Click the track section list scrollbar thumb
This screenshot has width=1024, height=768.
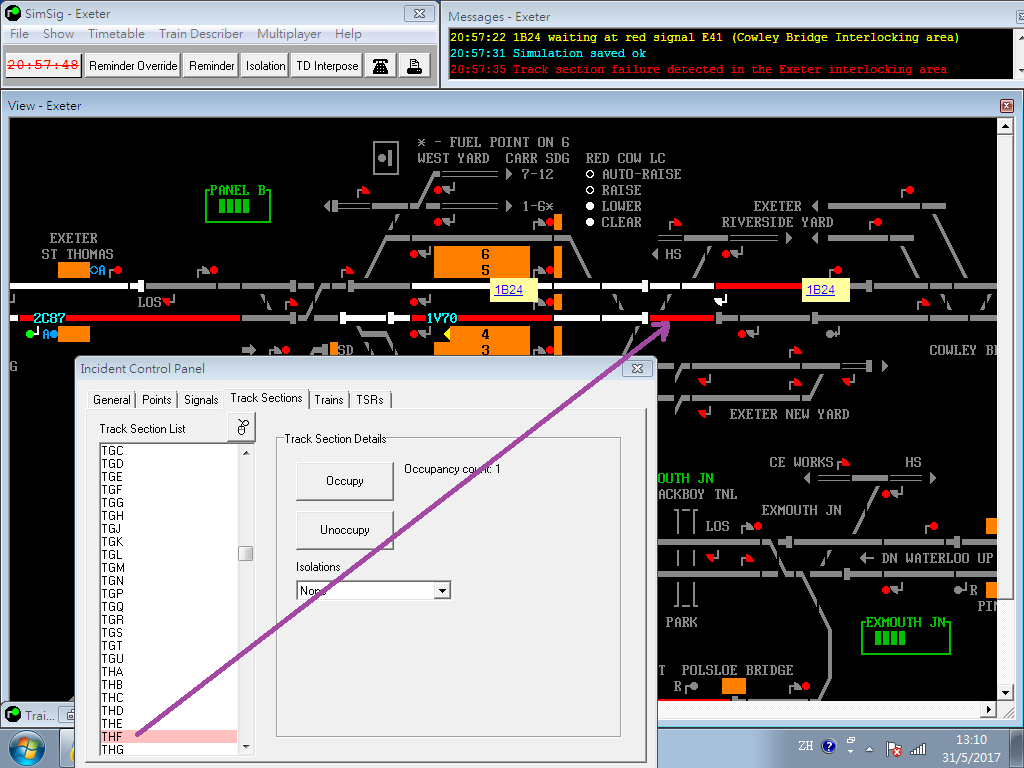[x=246, y=553]
